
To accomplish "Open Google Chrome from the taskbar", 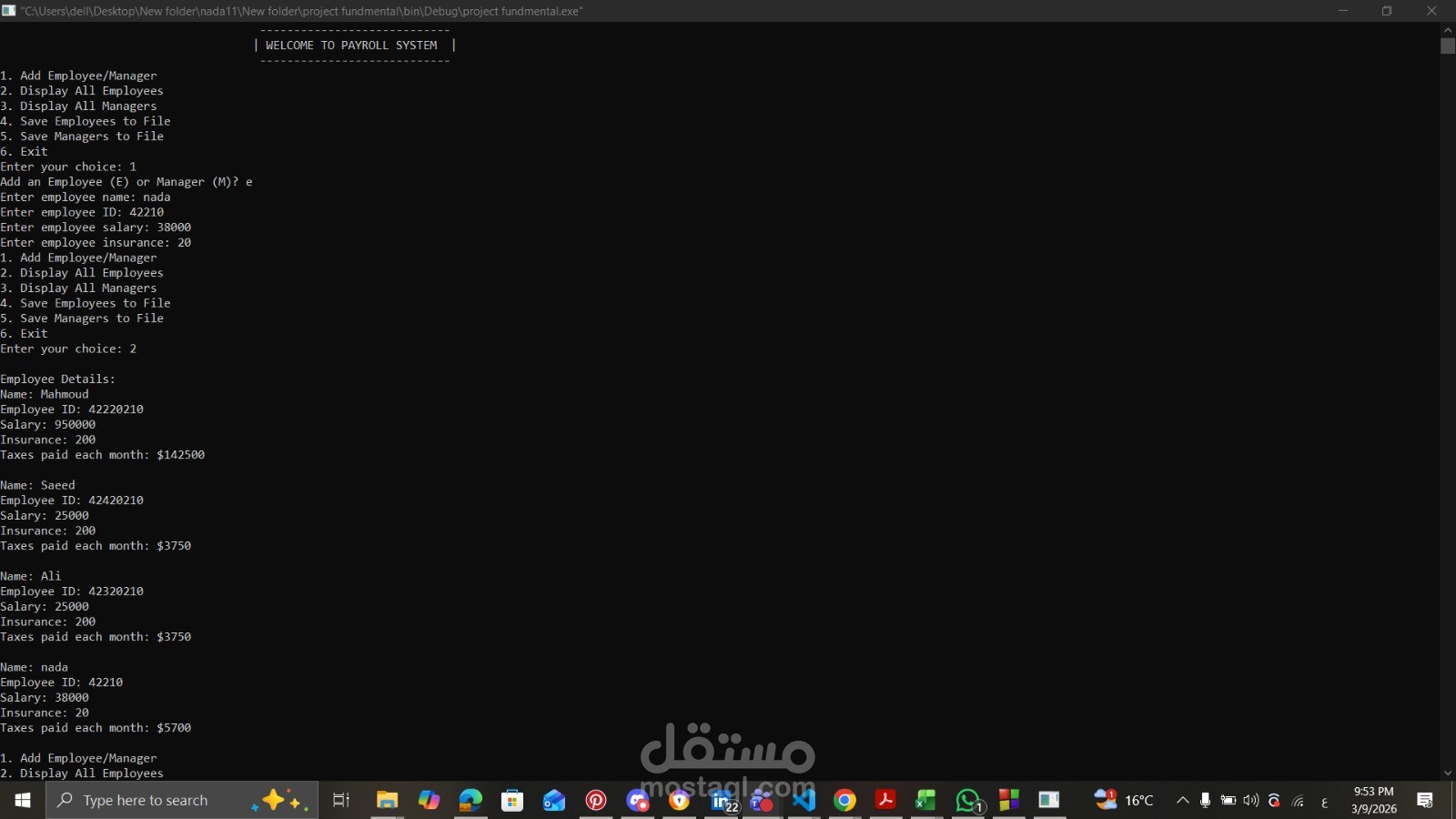I will (844, 800).
